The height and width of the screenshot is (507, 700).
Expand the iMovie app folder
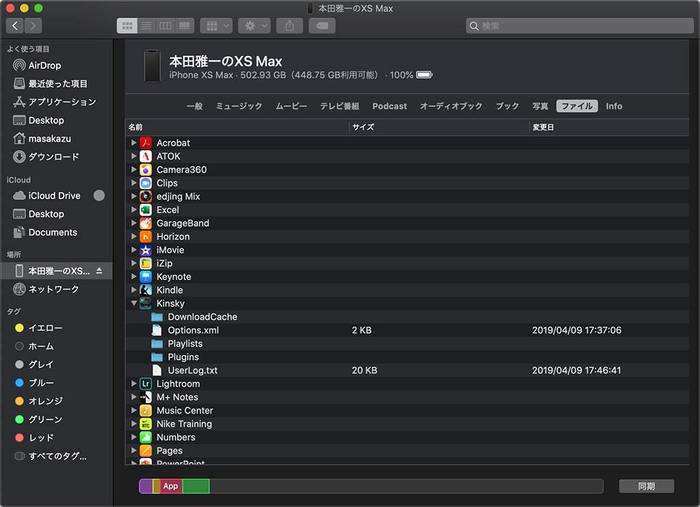[x=133, y=250]
